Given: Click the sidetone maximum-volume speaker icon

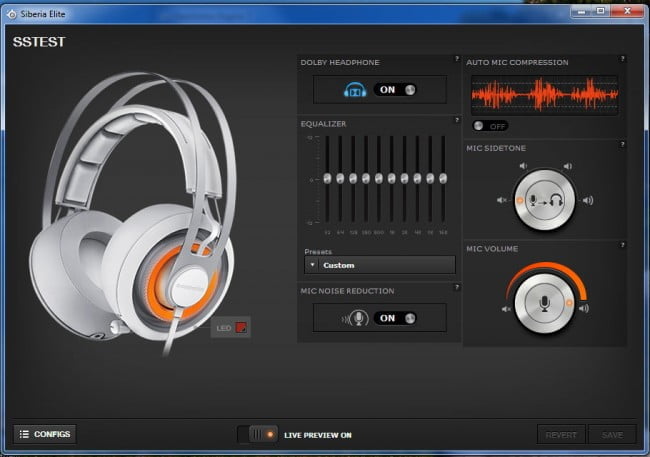Looking at the screenshot, I should pos(588,201).
